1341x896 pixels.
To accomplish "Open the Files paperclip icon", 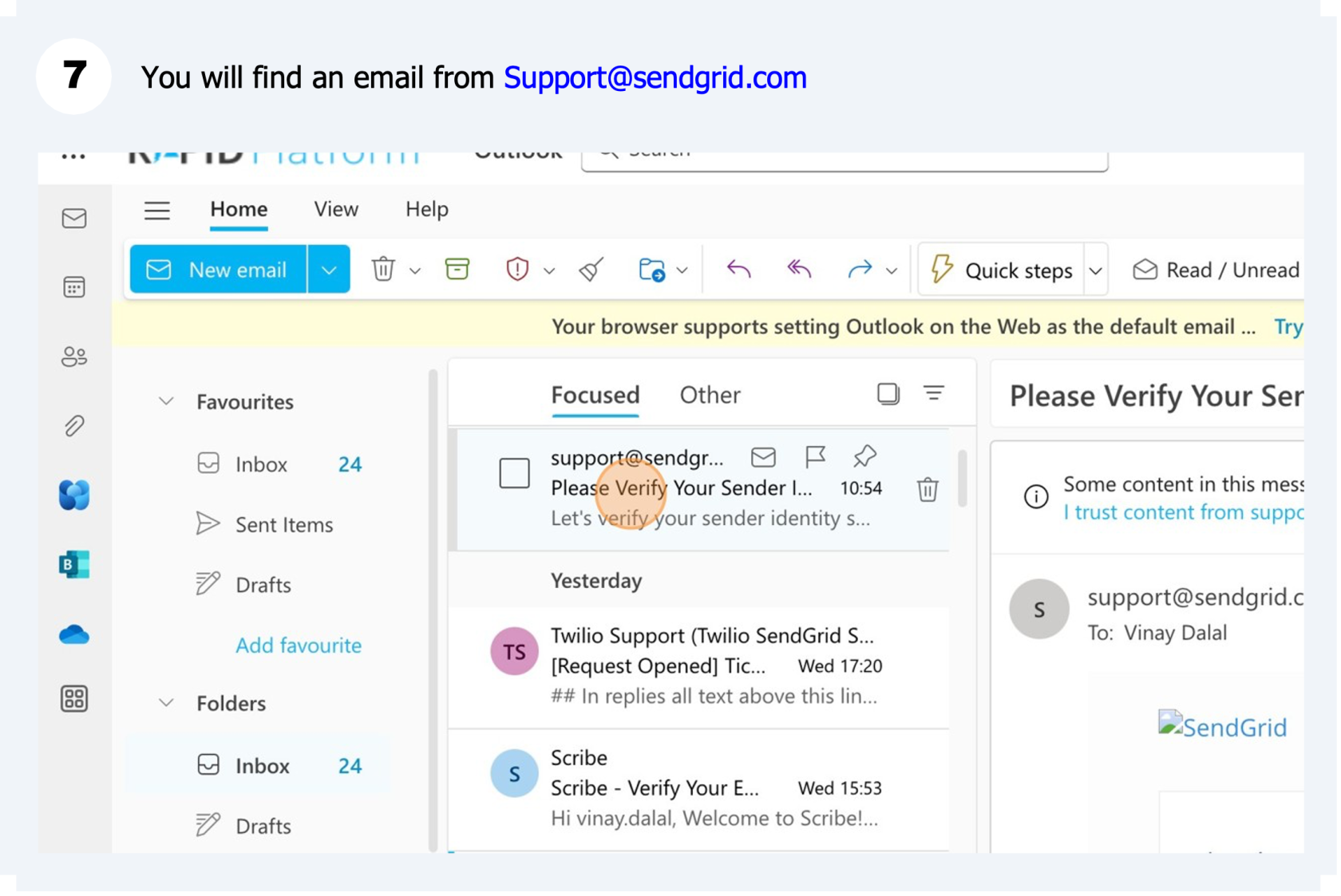I will click(x=74, y=426).
